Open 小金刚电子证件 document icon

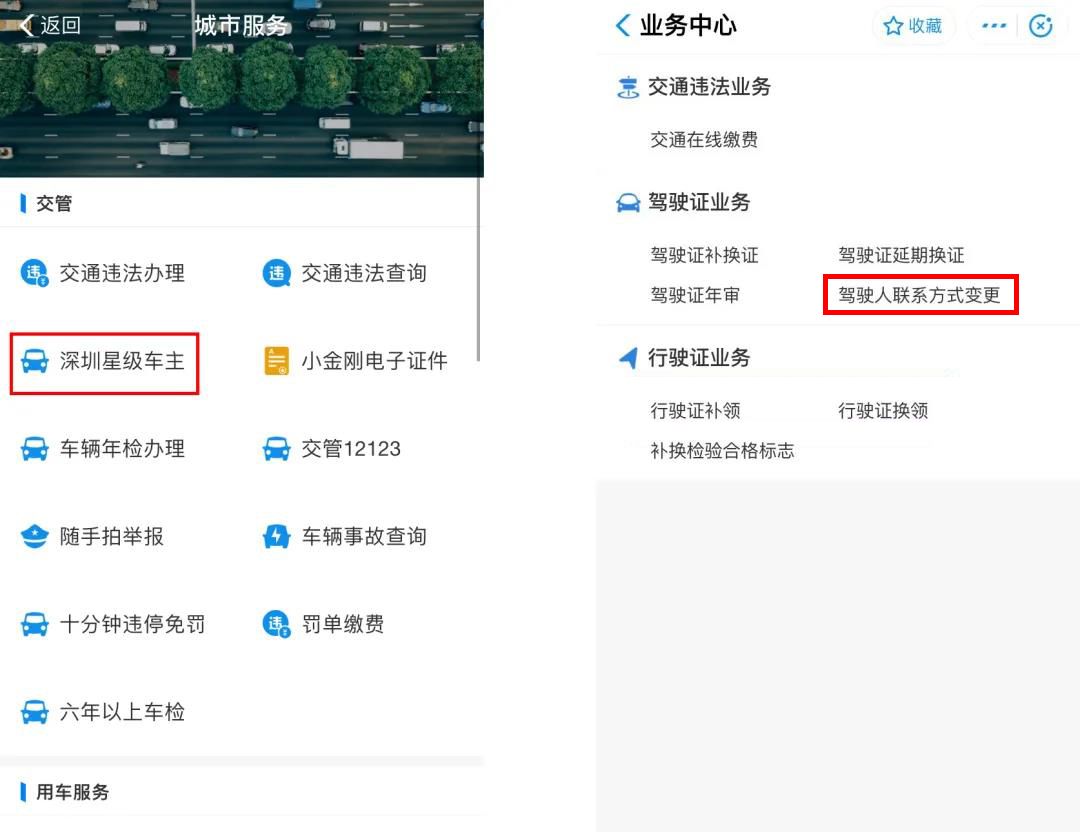pos(276,361)
